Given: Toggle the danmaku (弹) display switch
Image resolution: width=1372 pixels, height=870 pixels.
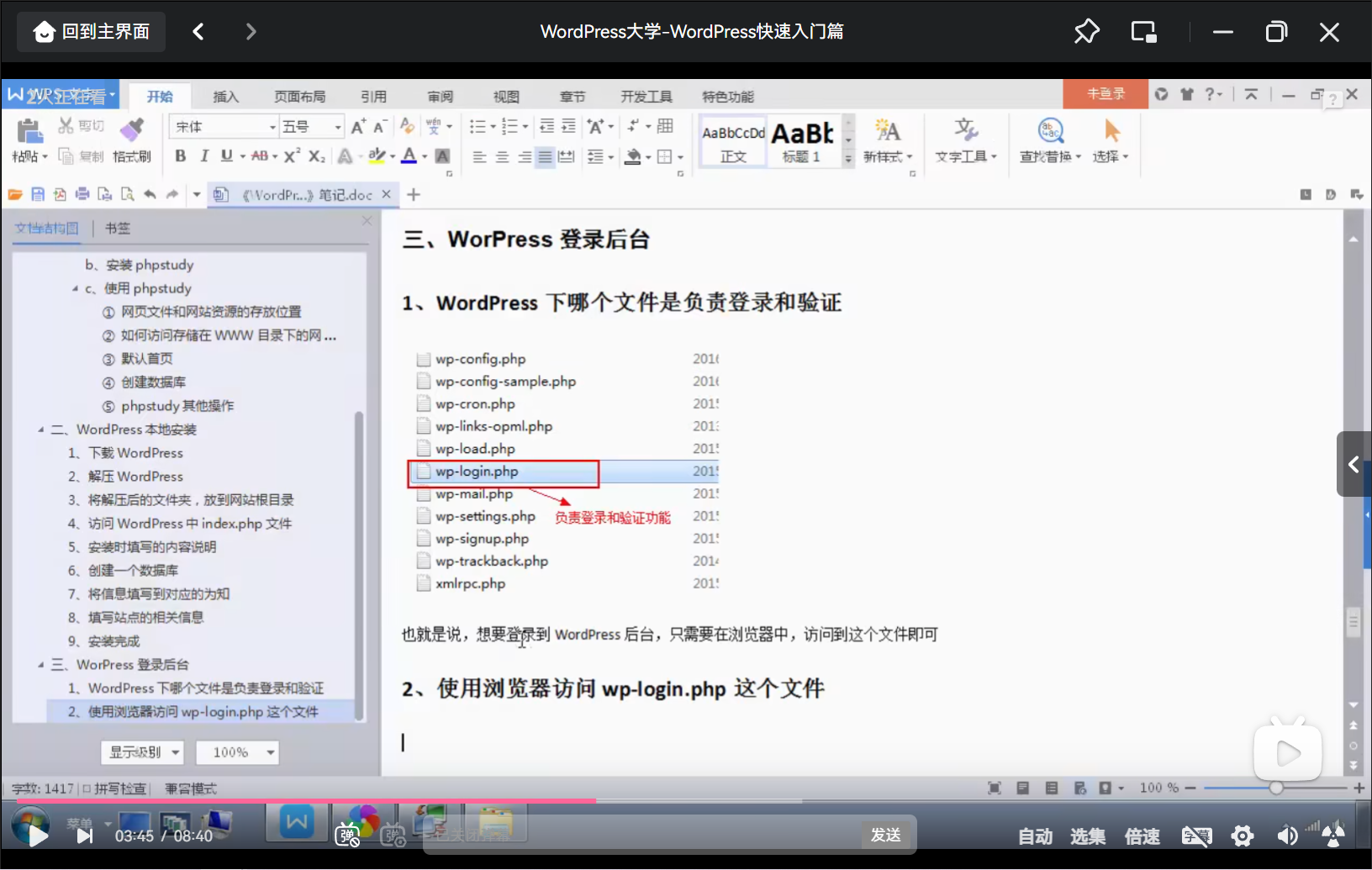Looking at the screenshot, I should click(347, 835).
